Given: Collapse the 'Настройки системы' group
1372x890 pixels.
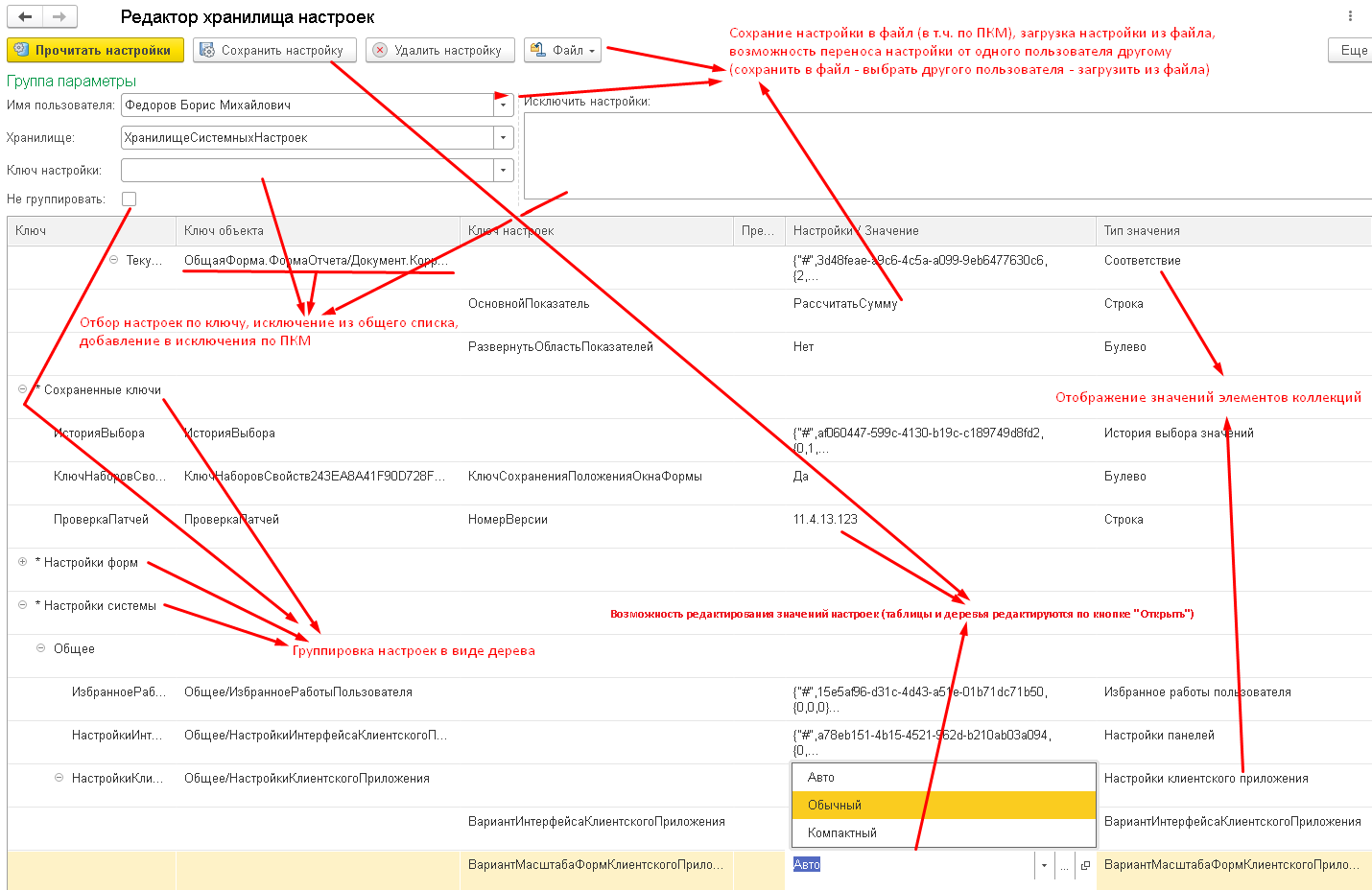Looking at the screenshot, I should click(x=22, y=605).
